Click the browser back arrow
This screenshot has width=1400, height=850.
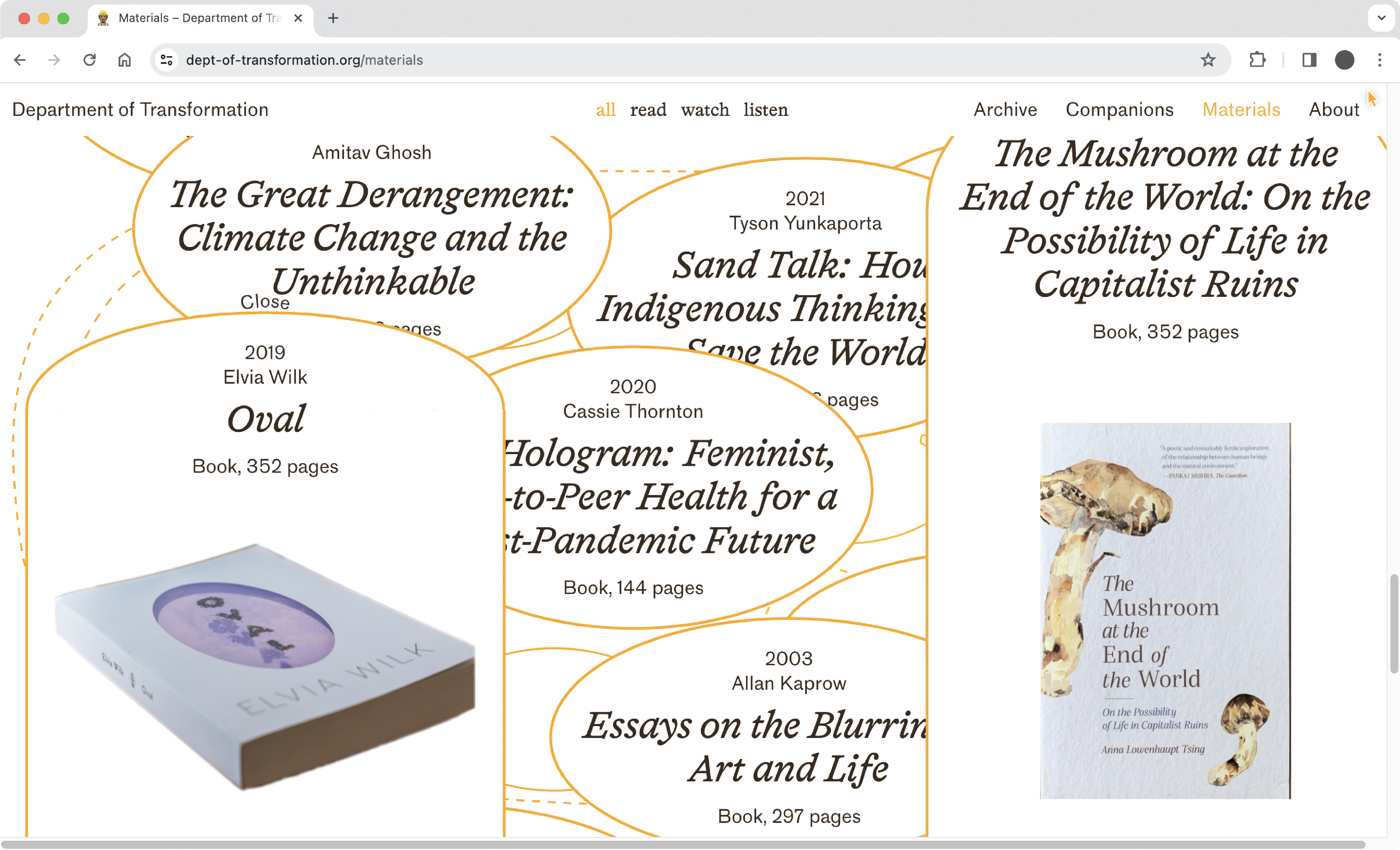click(x=20, y=60)
